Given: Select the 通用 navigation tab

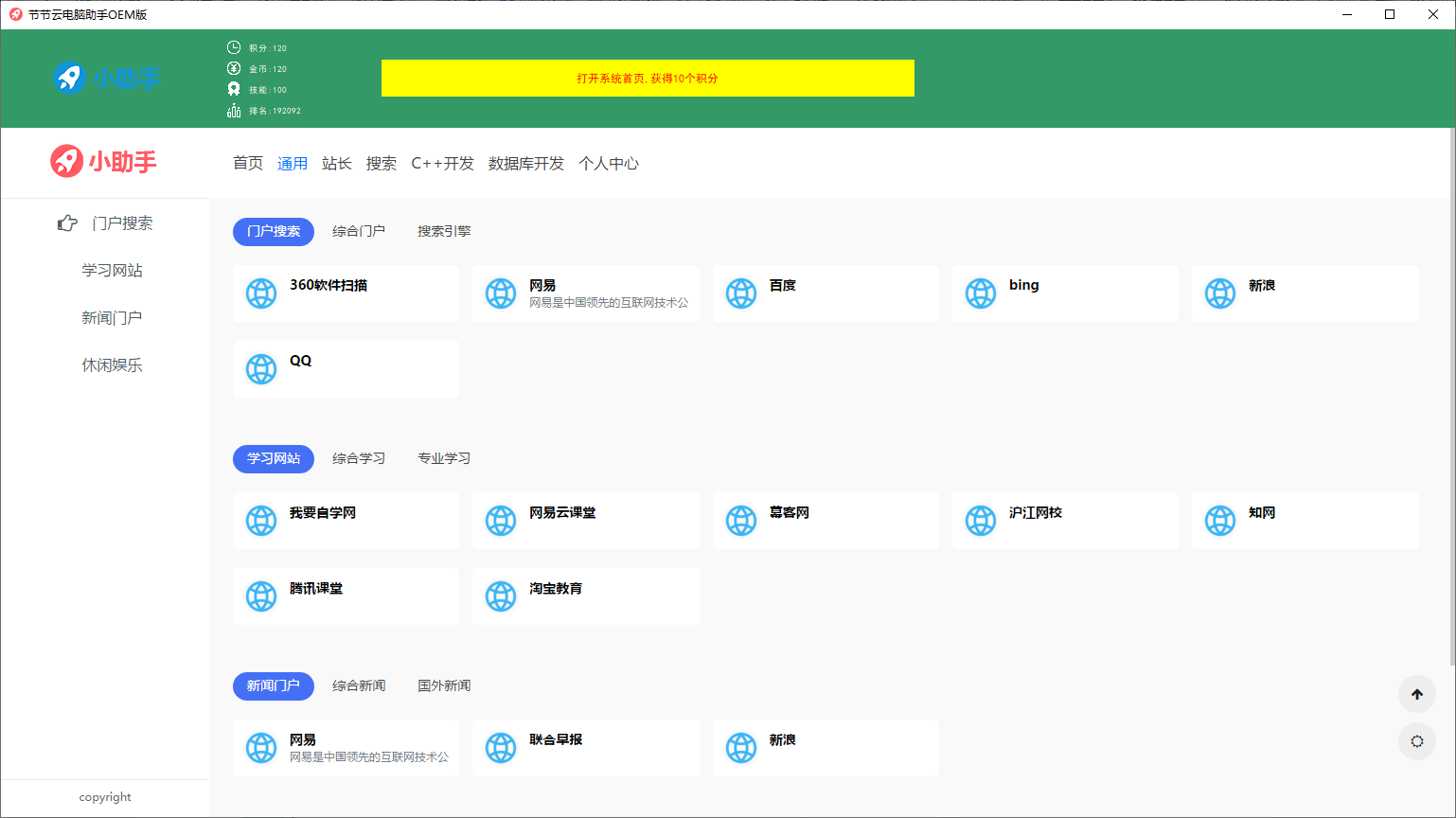Looking at the screenshot, I should click(293, 163).
